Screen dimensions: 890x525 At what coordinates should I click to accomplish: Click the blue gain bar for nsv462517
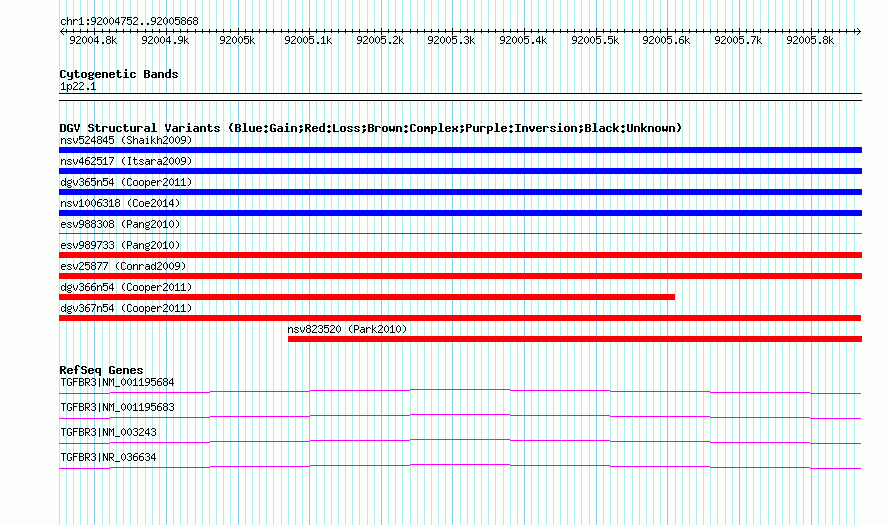pyautogui.click(x=460, y=171)
